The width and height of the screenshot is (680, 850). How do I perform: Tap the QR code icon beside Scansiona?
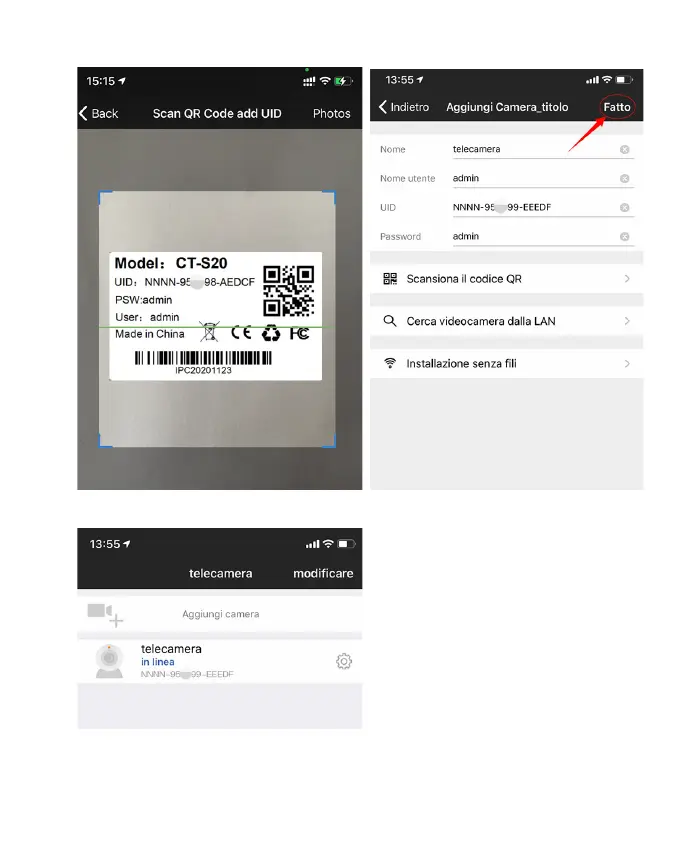tap(390, 279)
